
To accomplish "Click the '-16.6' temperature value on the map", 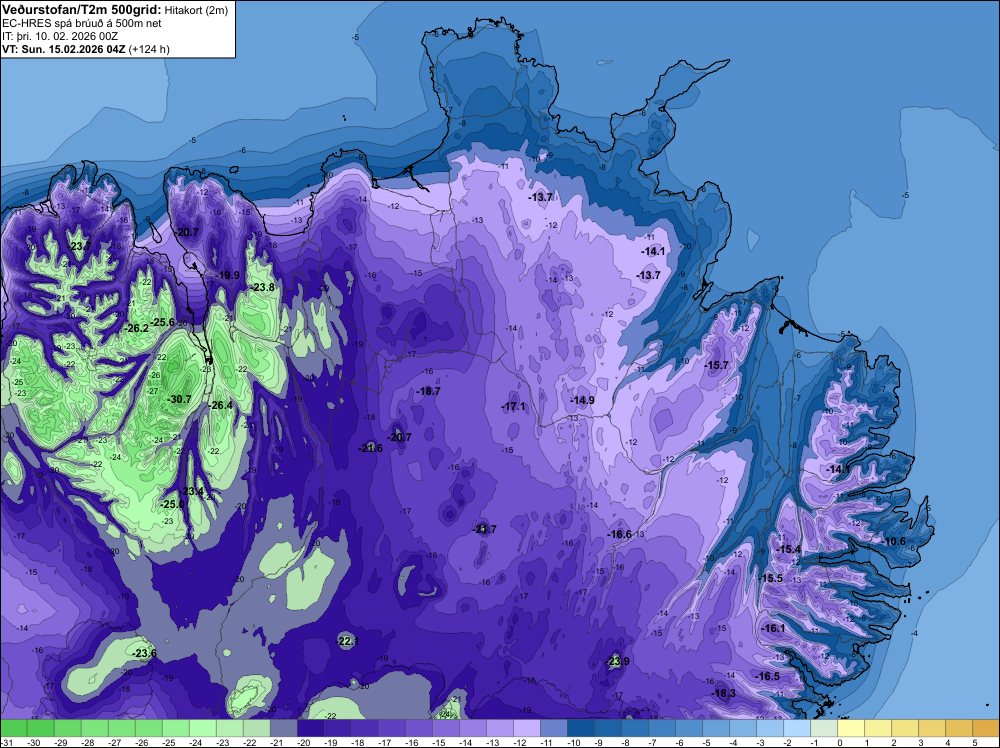I will 619,534.
